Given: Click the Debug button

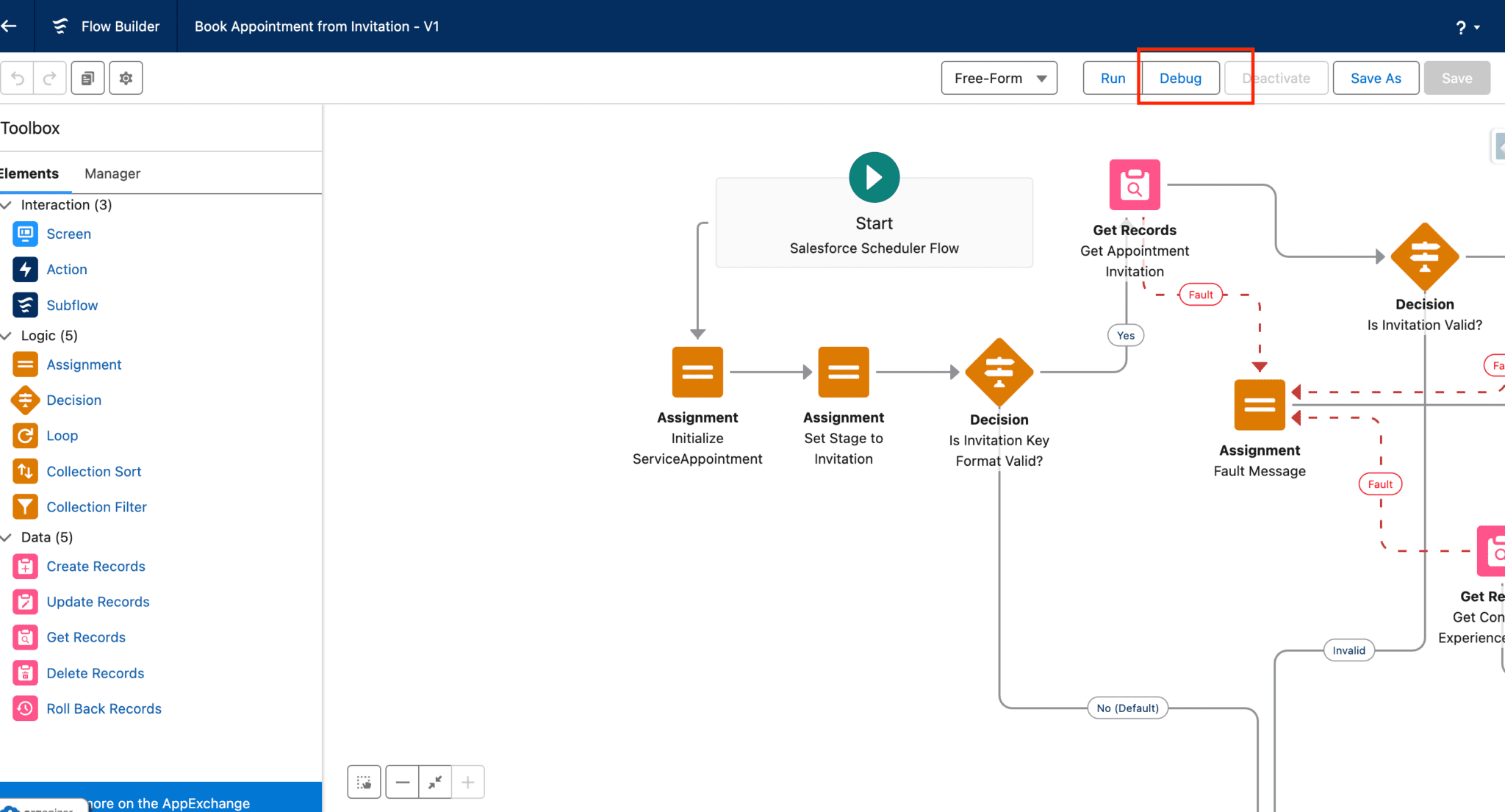Looking at the screenshot, I should 1179,77.
